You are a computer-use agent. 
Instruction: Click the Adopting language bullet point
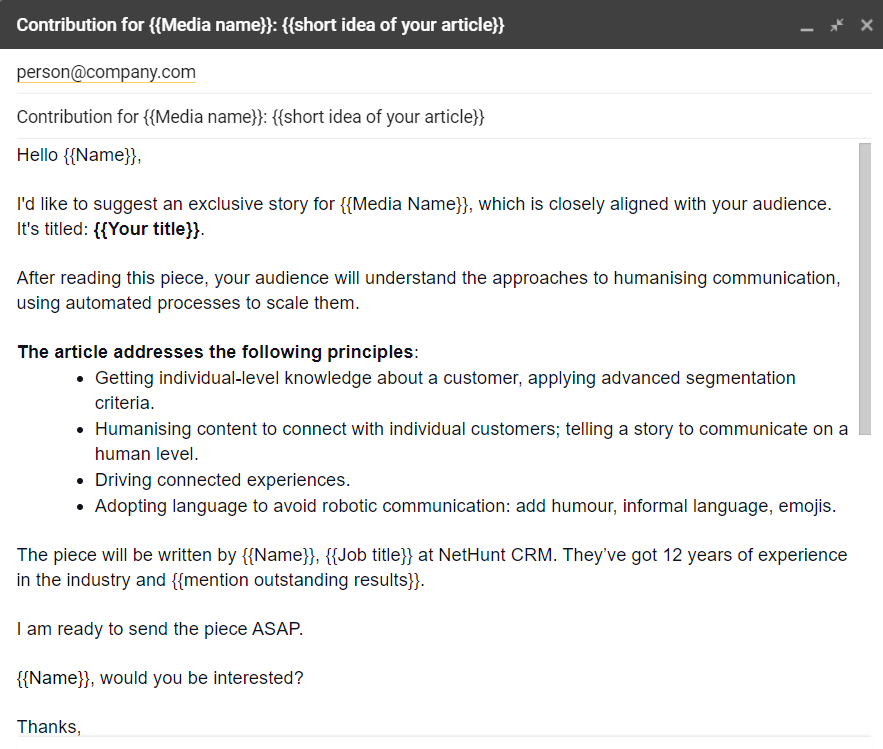point(465,506)
